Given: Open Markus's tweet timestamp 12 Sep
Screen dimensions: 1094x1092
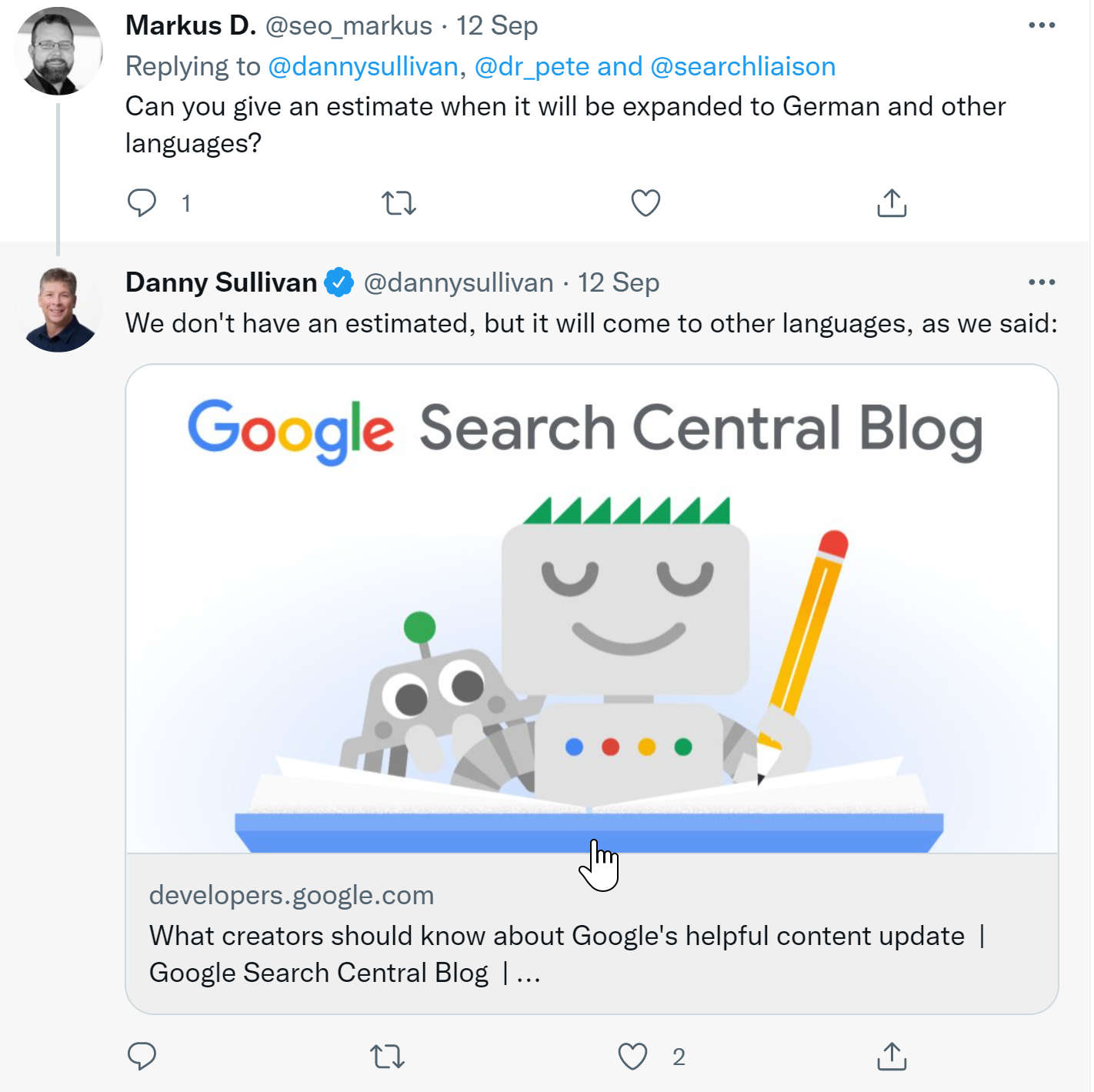Looking at the screenshot, I should click(497, 25).
